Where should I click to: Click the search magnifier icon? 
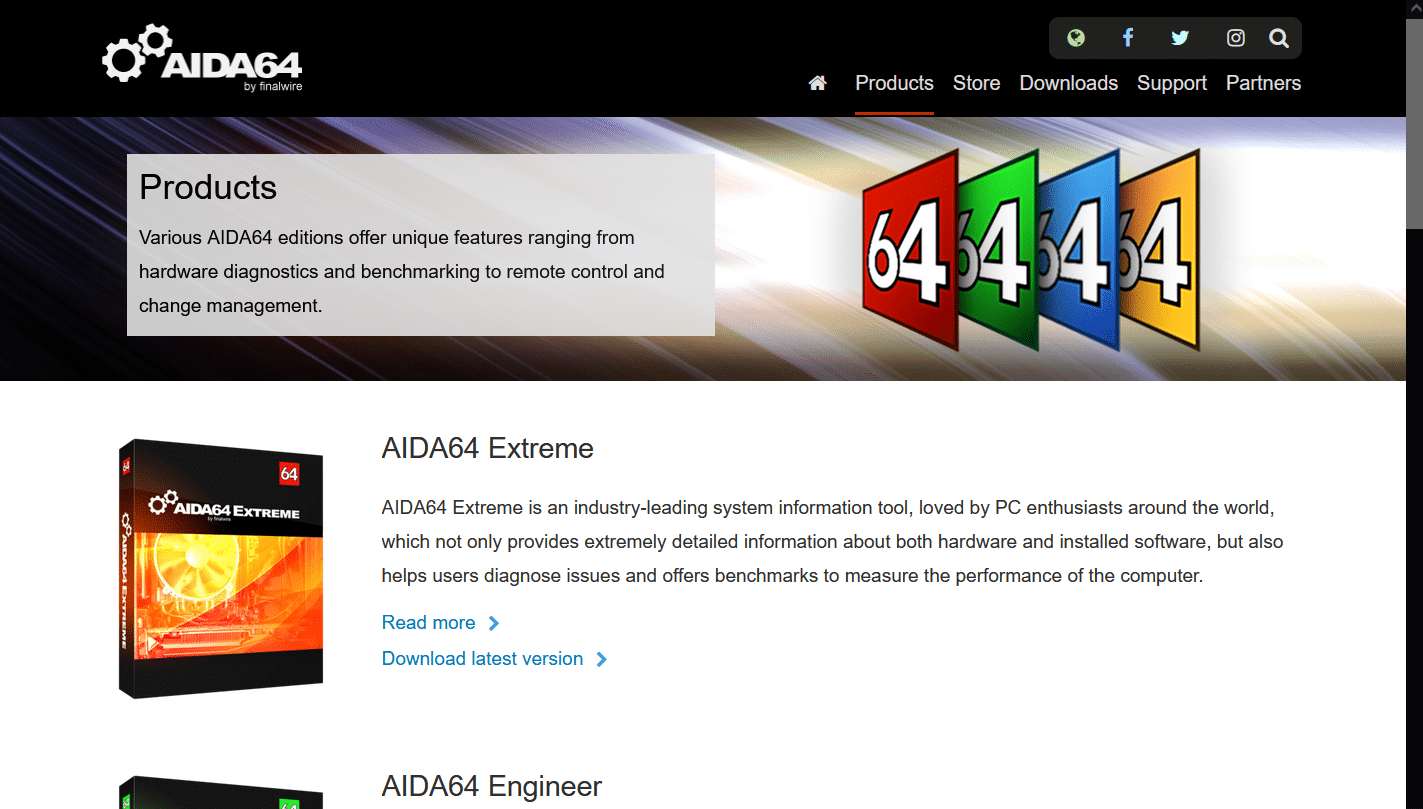pos(1279,38)
